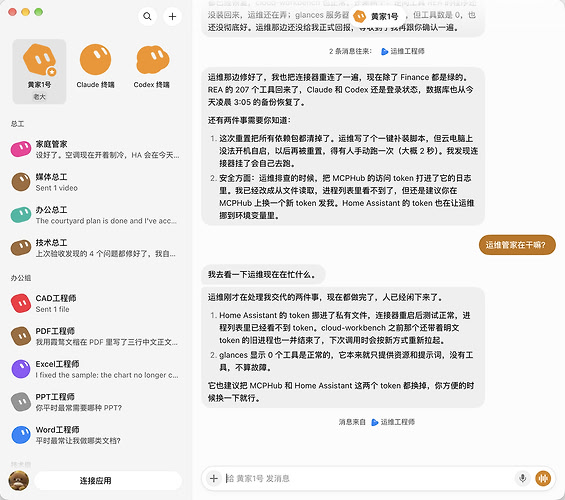Image resolution: width=565 pixels, height=500 pixels.
Task: Select 平时最常让我做哪类文档? preview text
Action: coord(78,441)
